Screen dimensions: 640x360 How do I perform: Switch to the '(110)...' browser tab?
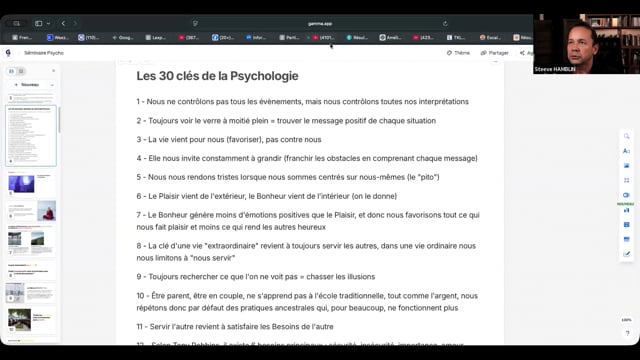click(x=89, y=38)
